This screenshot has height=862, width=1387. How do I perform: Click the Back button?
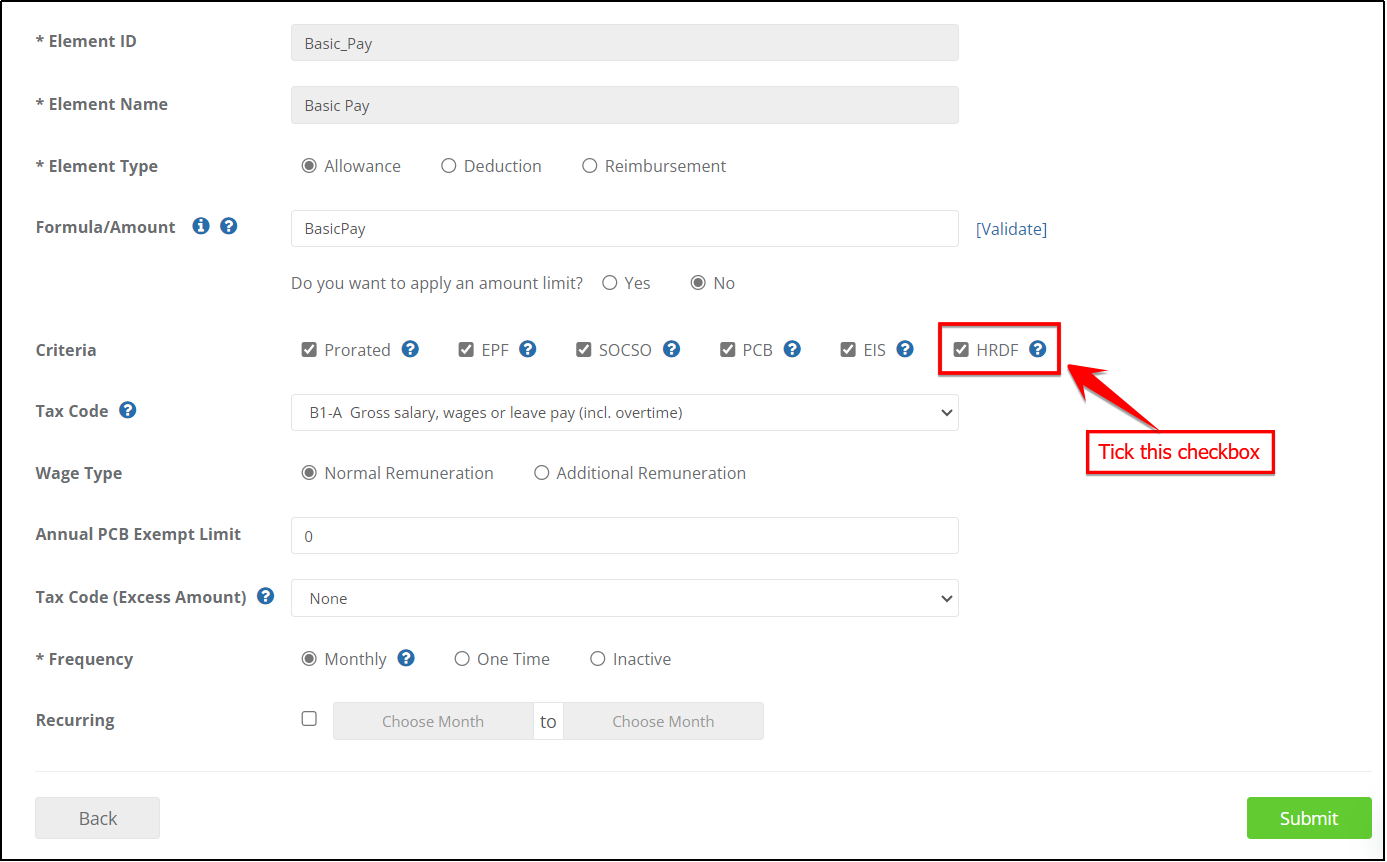pyautogui.click(x=98, y=818)
